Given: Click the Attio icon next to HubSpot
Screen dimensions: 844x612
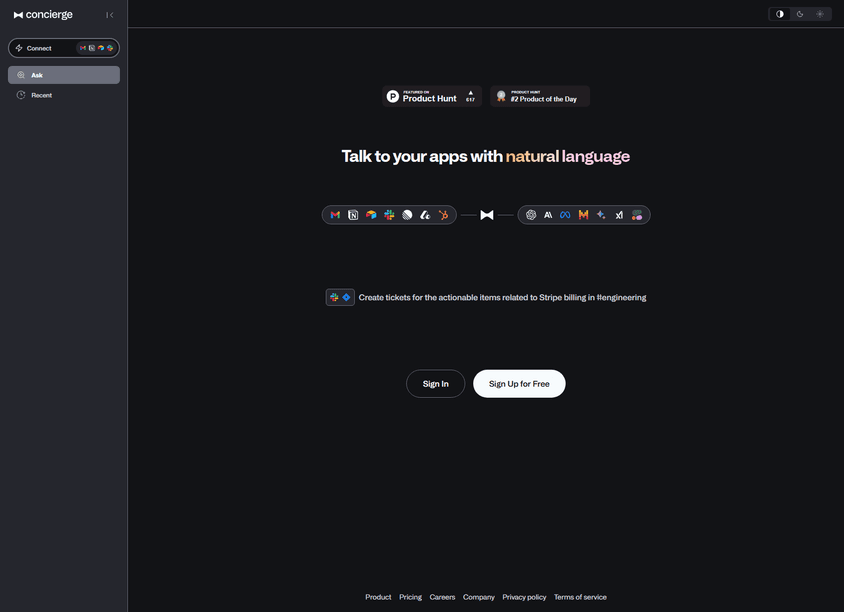Looking at the screenshot, I should point(425,215).
